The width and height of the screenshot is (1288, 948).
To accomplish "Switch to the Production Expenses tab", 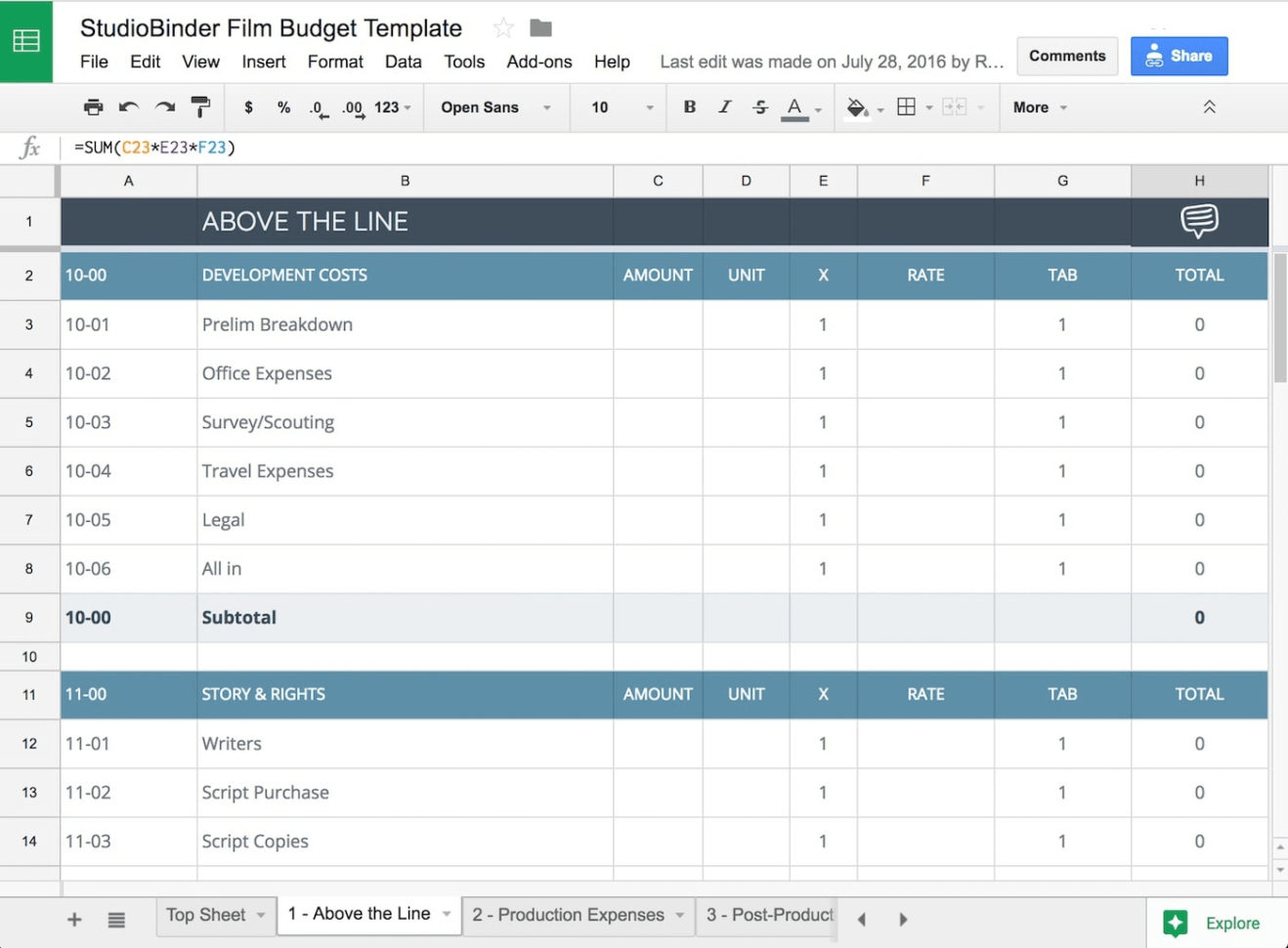I will click(568, 915).
